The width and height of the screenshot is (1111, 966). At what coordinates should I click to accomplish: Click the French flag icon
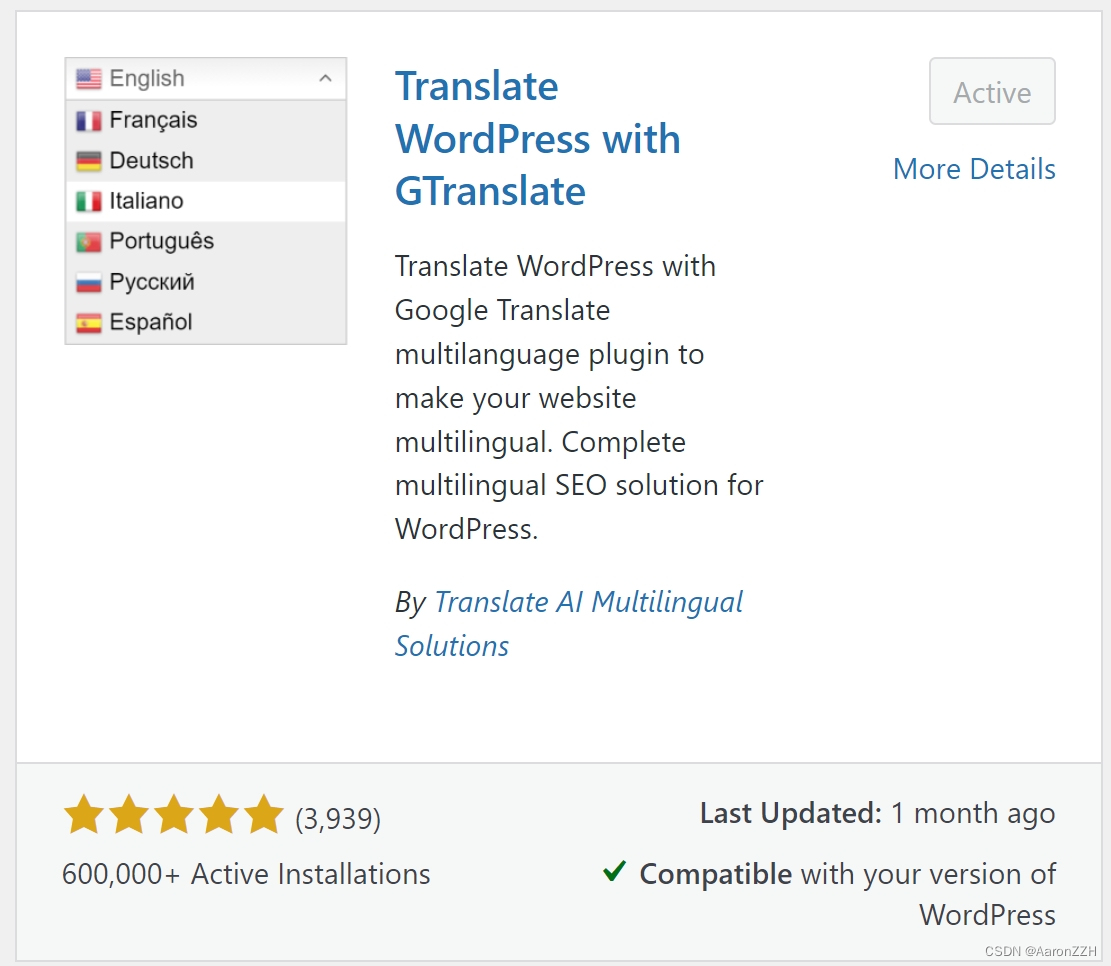(x=89, y=120)
